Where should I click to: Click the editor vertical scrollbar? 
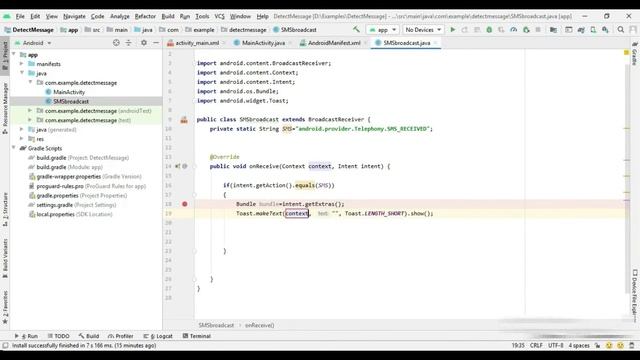pyautogui.click(x=627, y=178)
